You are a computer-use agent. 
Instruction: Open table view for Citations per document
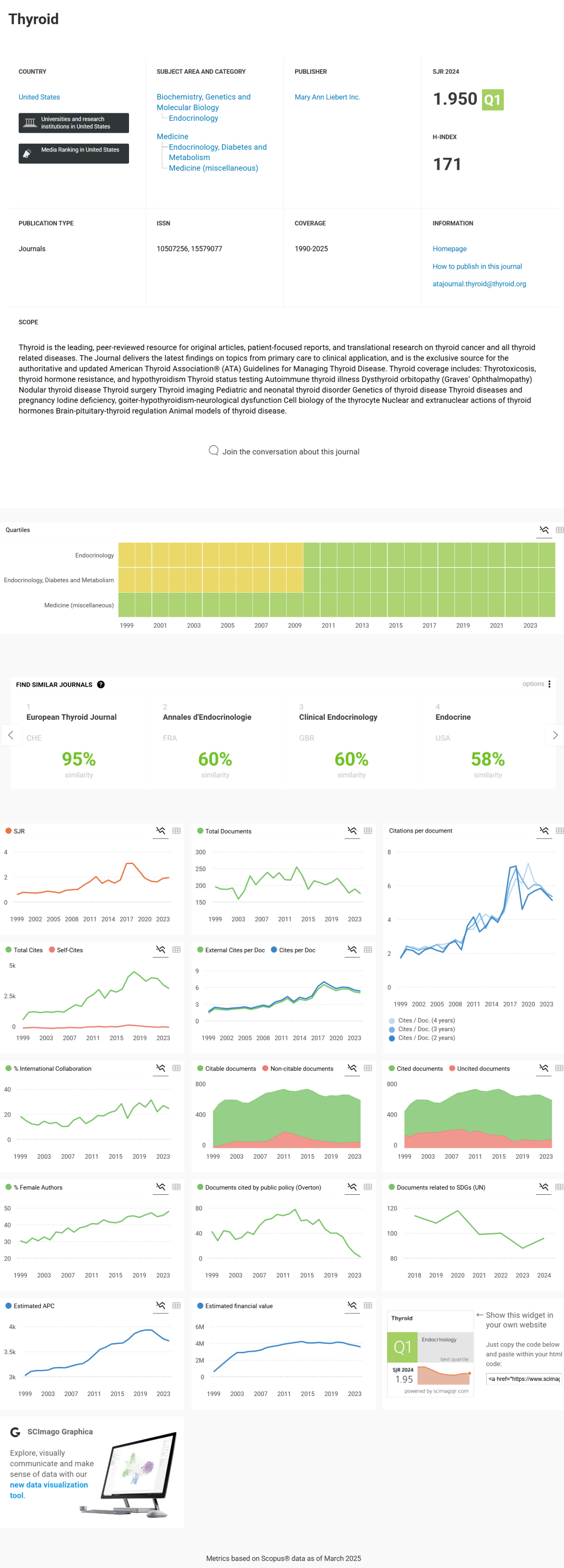click(559, 831)
